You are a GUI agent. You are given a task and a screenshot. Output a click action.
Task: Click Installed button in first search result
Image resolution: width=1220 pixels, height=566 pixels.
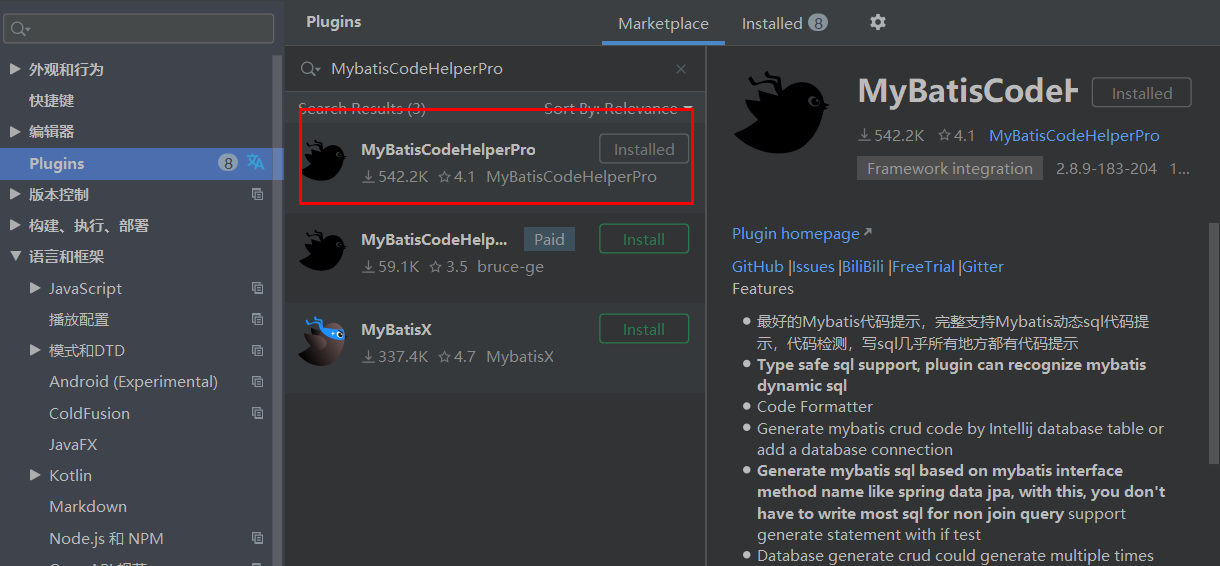point(644,149)
